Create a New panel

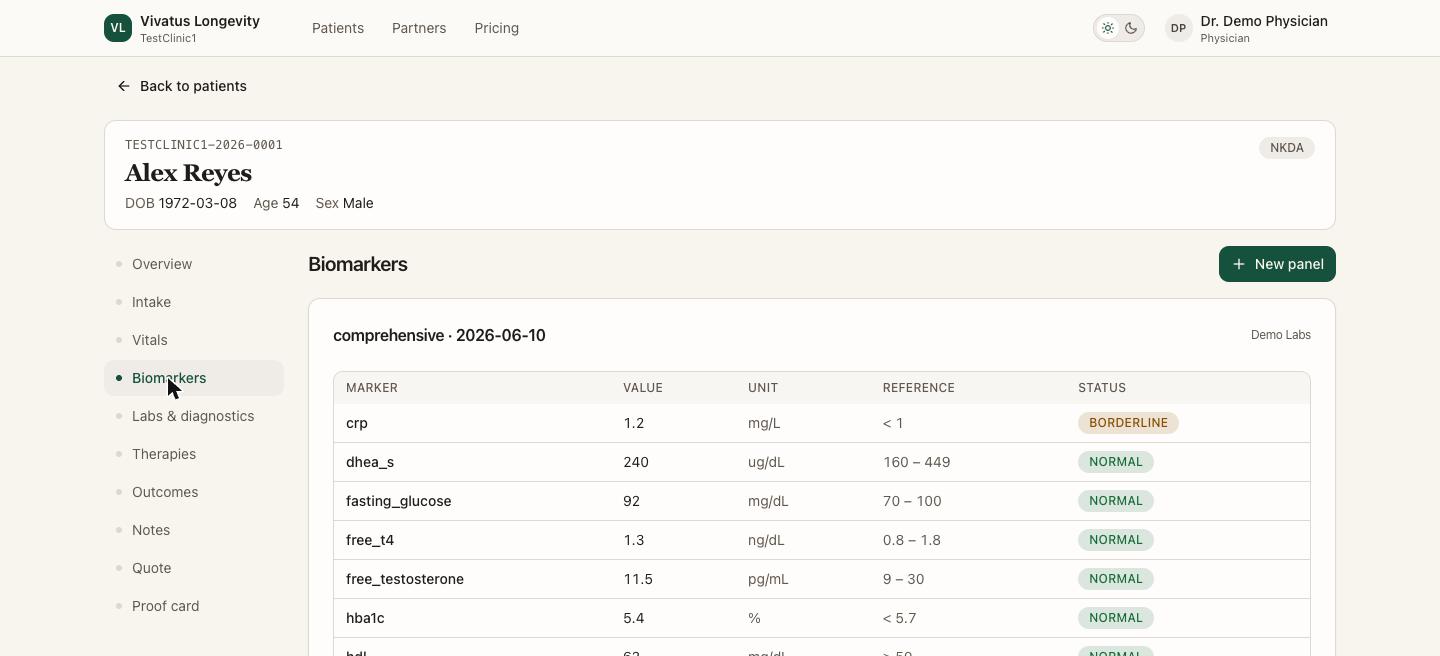tap(1277, 264)
